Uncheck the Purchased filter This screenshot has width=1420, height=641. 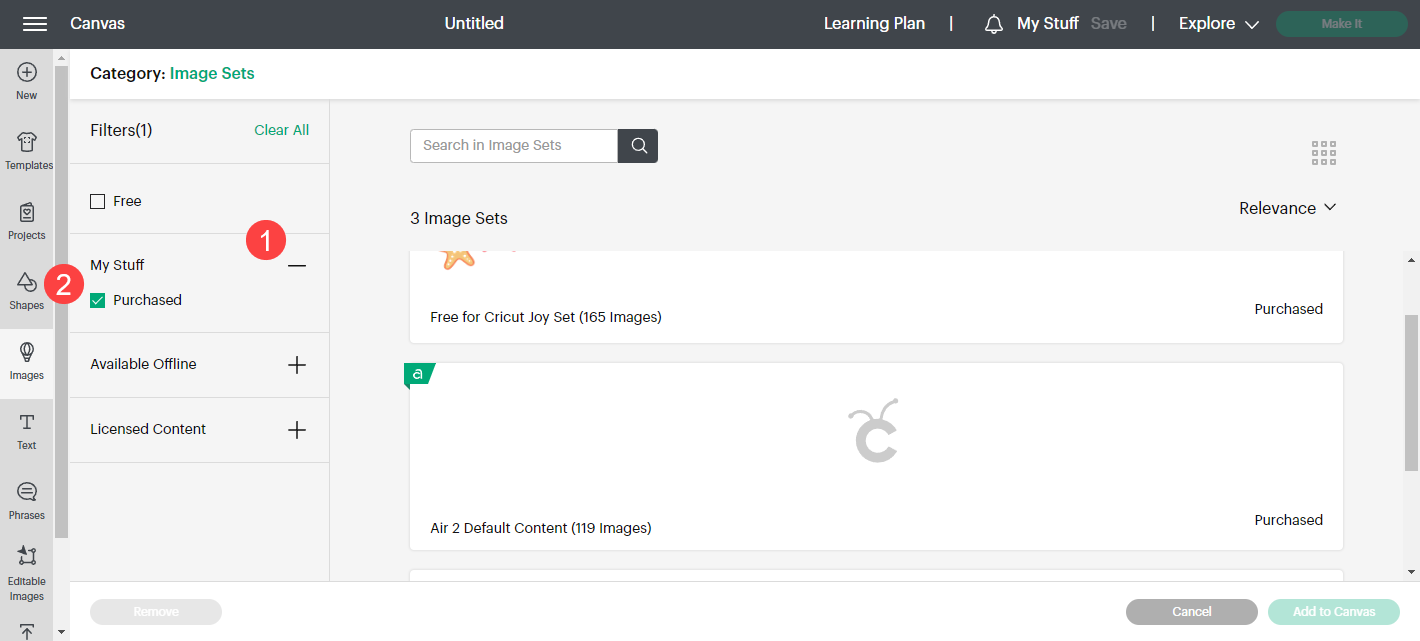click(x=98, y=300)
